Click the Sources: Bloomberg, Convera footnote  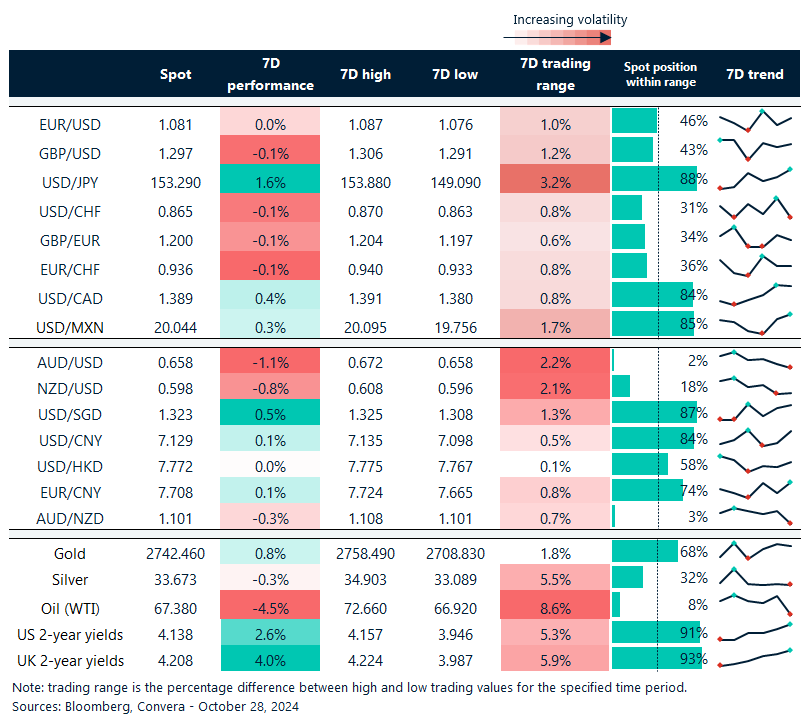click(x=155, y=706)
